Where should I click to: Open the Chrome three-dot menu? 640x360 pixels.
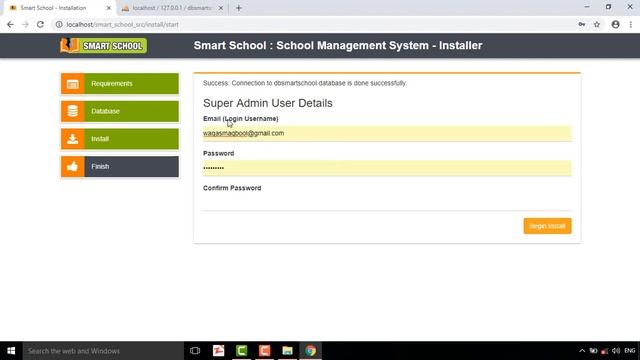pyautogui.click(x=631, y=24)
